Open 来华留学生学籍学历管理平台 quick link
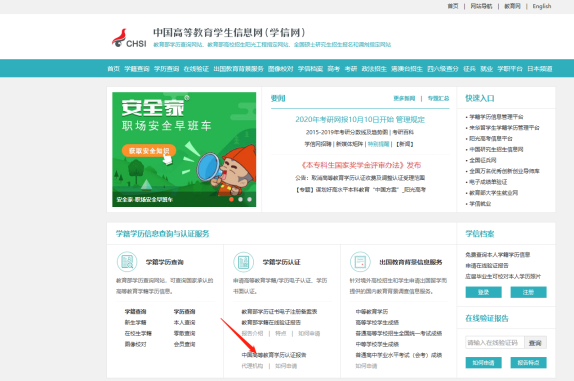Image resolution: width=574 pixels, height=381 pixels. (x=504, y=128)
